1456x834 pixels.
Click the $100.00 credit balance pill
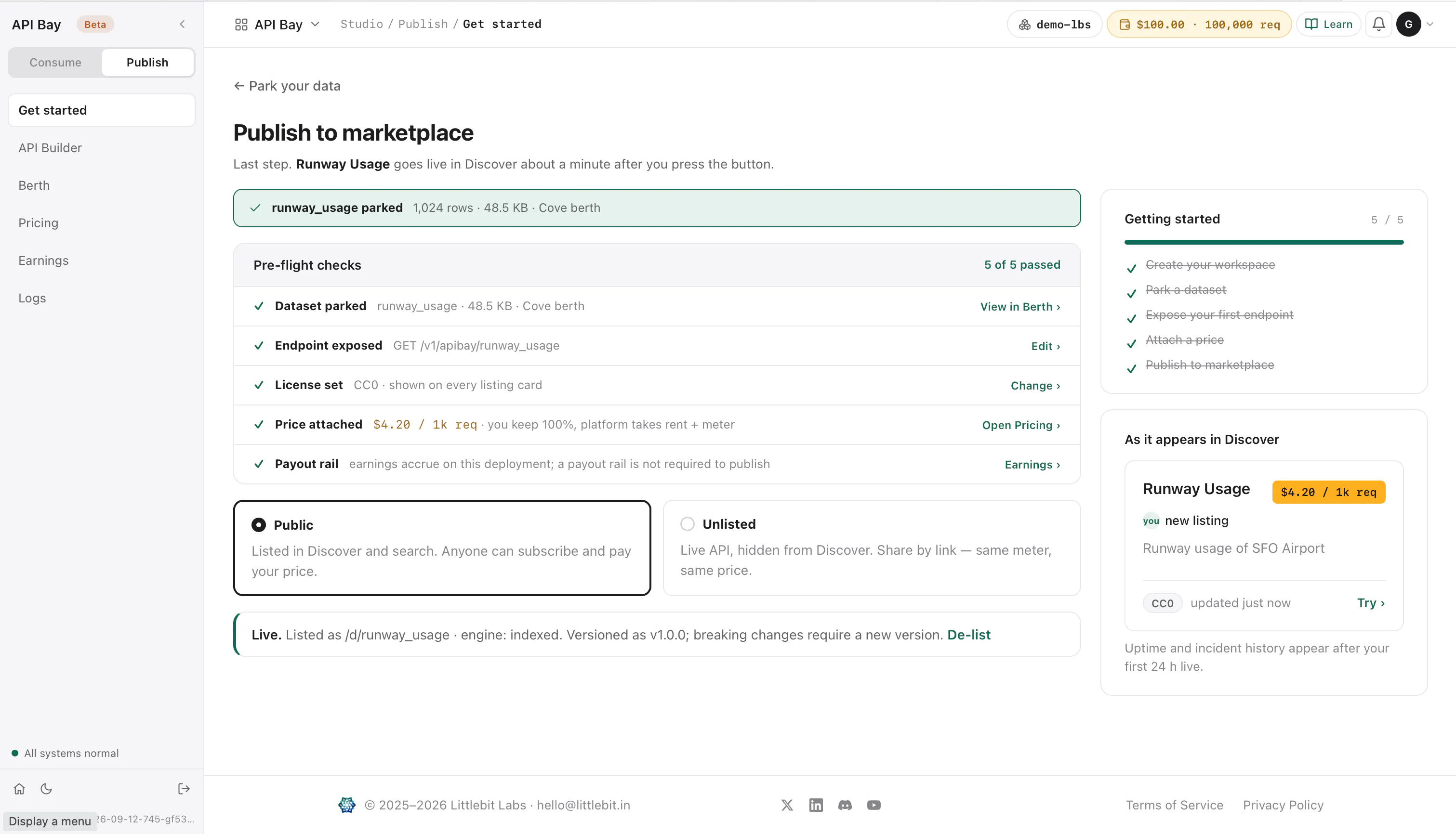(1199, 24)
